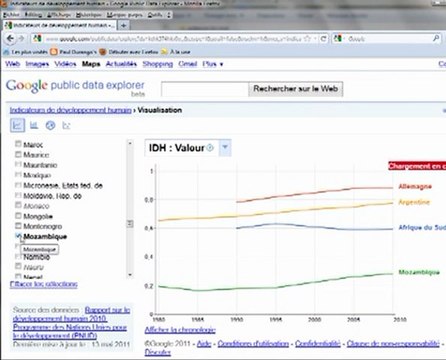Open the Édition menu
Viewport: 446px width, 360px height.
coord(33,15)
